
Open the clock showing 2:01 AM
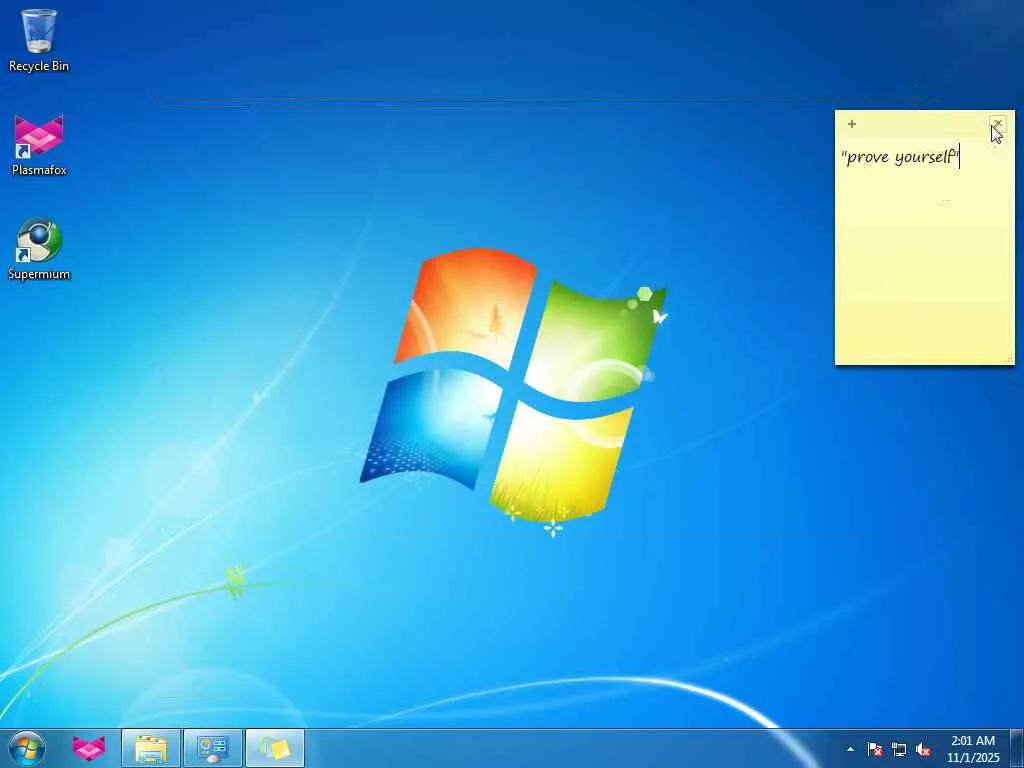coord(973,749)
